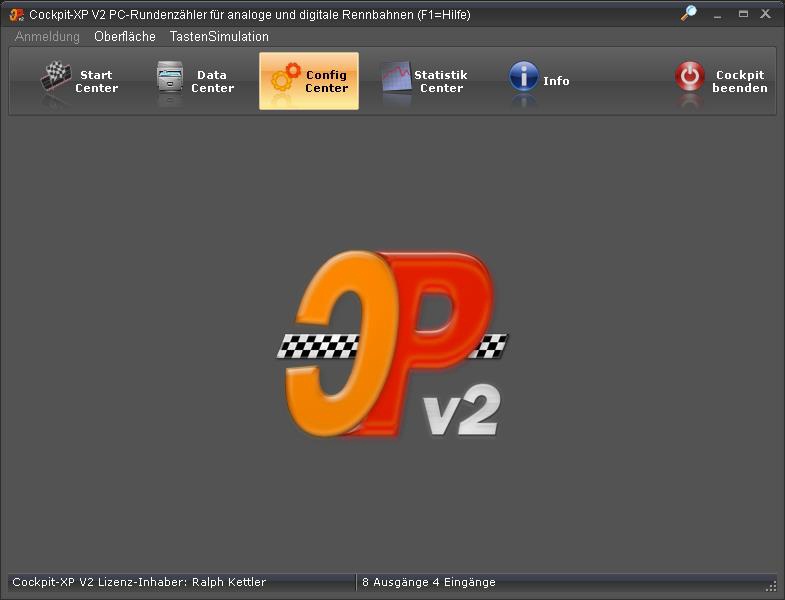
Task: Click the blue Info icon
Action: (524, 77)
